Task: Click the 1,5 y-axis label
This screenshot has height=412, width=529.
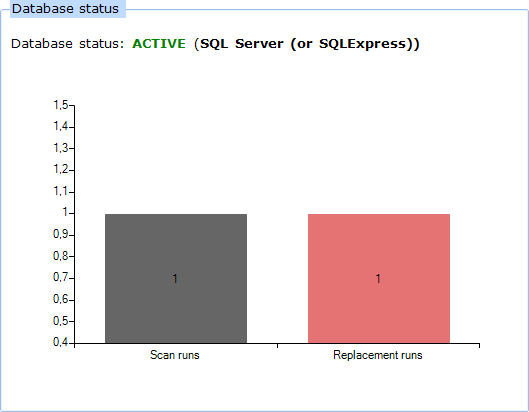Action: [61, 105]
